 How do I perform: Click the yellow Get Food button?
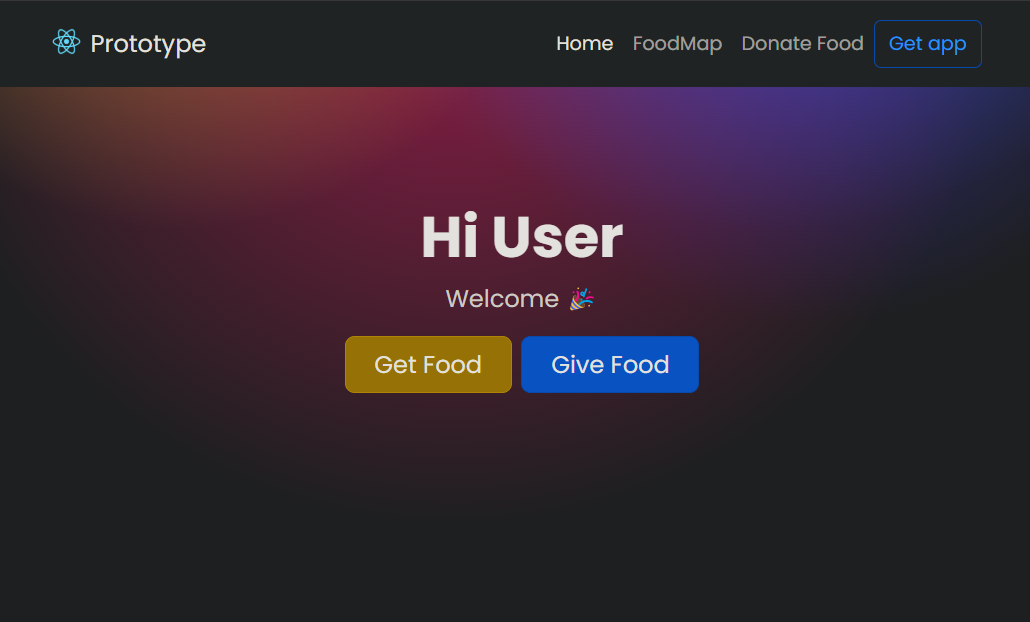[428, 365]
